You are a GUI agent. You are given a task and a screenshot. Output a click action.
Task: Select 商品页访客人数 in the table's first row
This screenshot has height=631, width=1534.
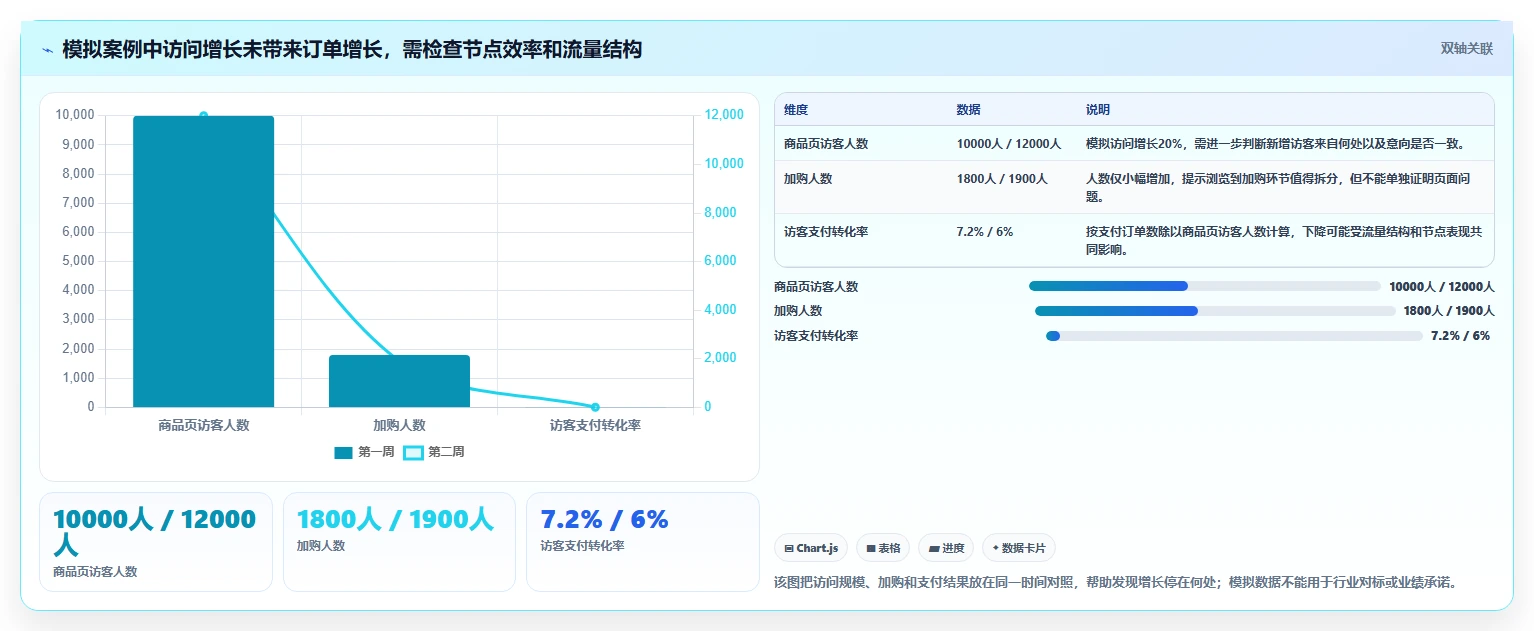[826, 144]
